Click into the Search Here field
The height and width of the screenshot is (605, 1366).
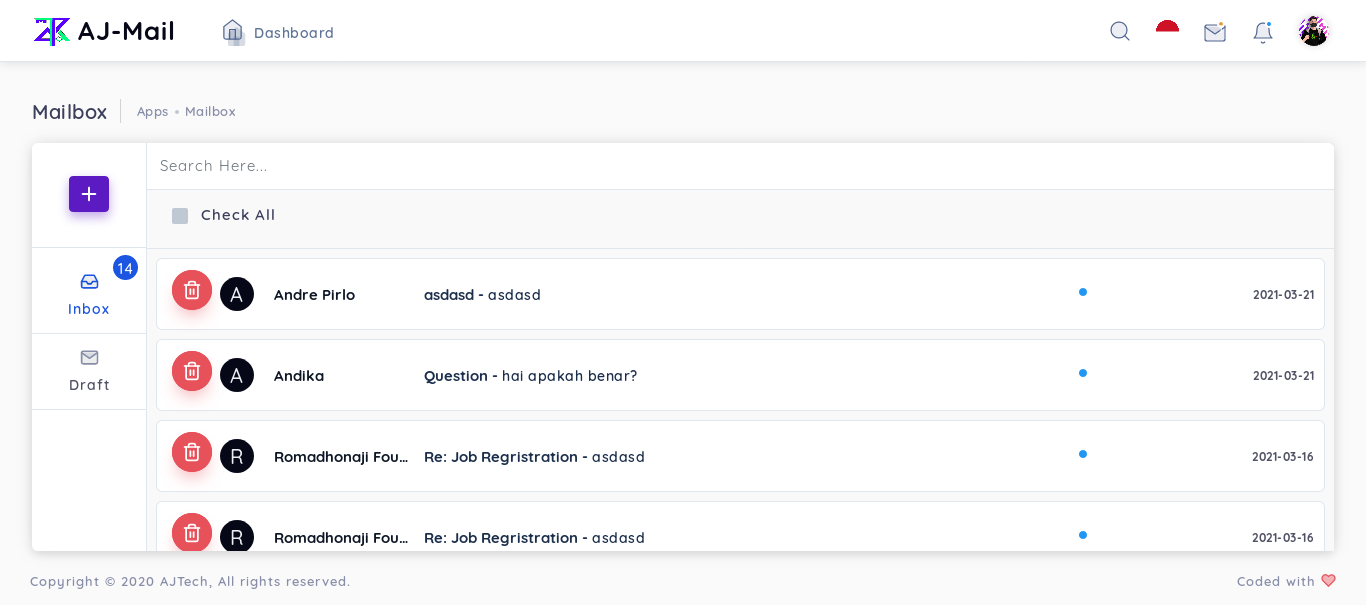[x=740, y=166]
